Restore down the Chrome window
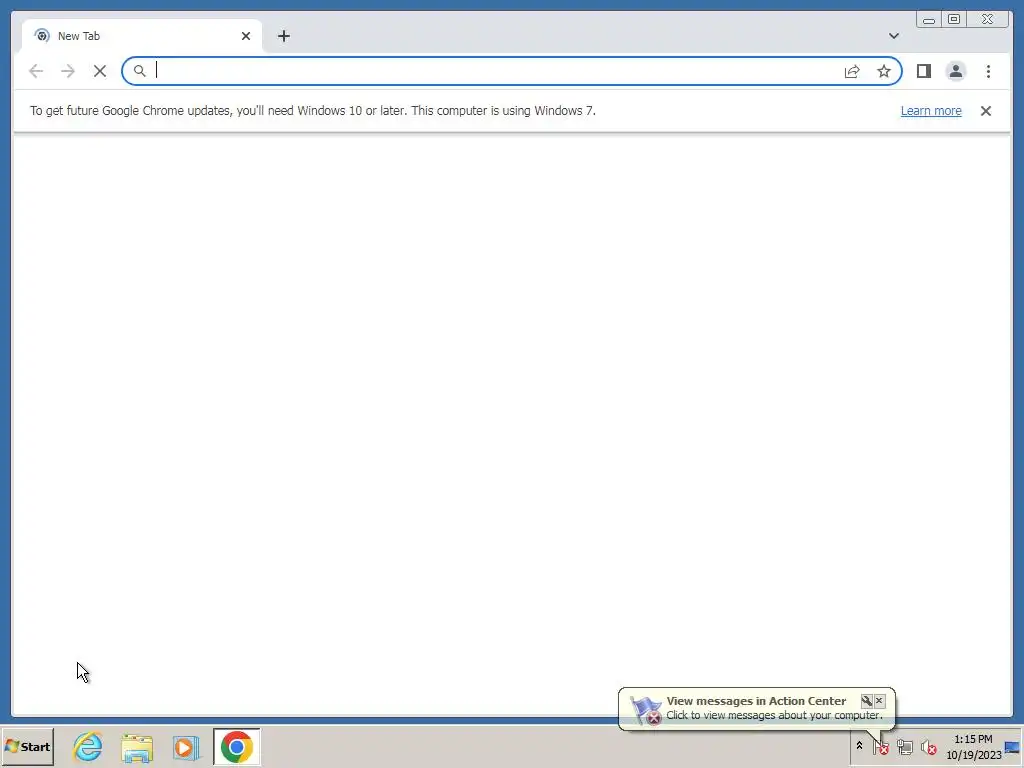 (953, 20)
